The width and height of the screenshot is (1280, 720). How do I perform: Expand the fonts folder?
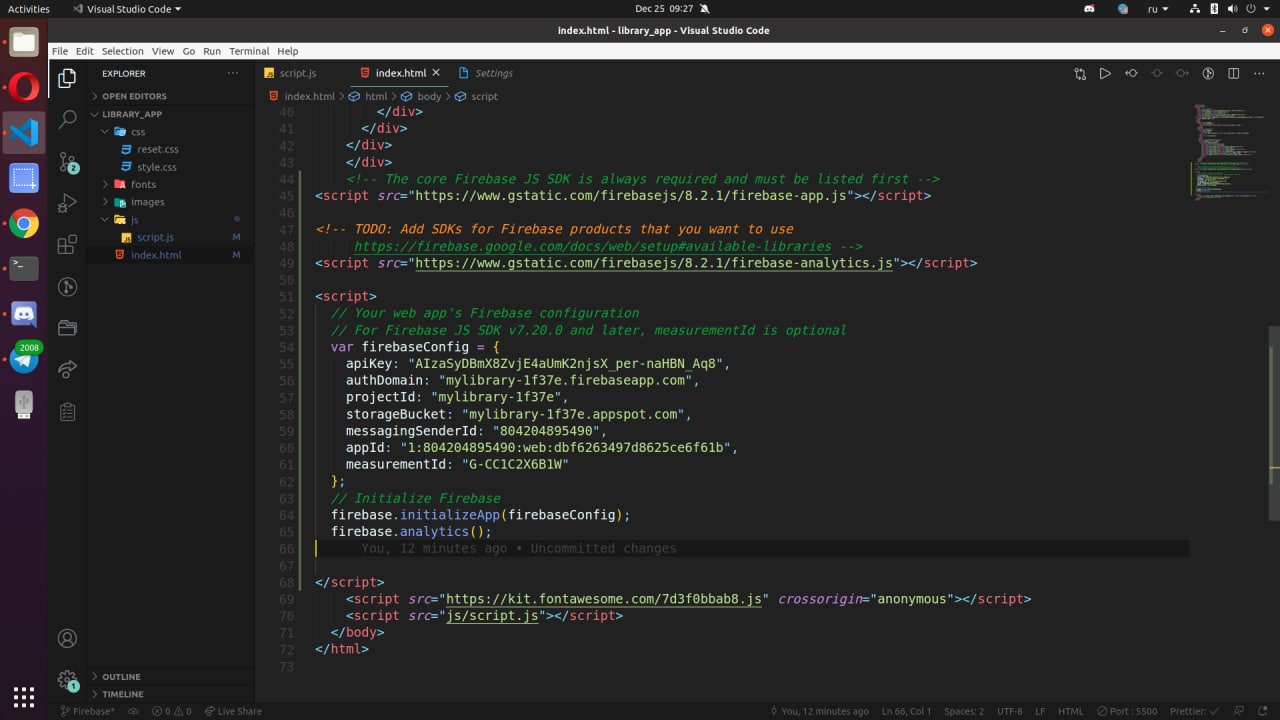coord(170,184)
